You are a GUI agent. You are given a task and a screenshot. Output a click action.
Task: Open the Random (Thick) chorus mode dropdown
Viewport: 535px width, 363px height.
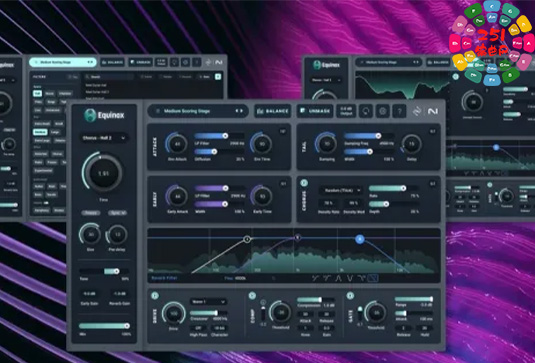[341, 190]
